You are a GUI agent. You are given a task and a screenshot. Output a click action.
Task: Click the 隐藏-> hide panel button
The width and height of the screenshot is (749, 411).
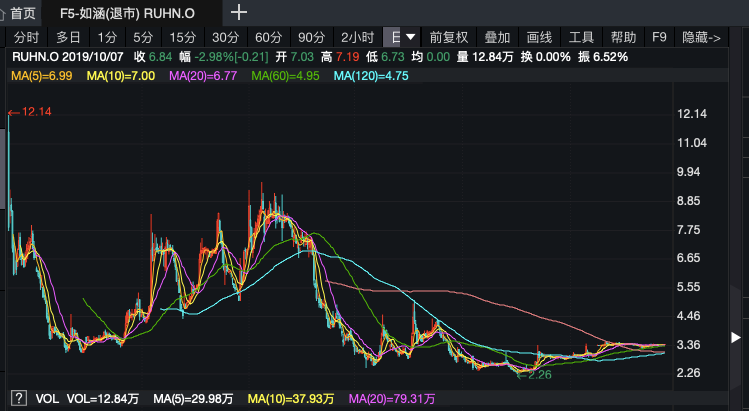pyautogui.click(x=701, y=38)
